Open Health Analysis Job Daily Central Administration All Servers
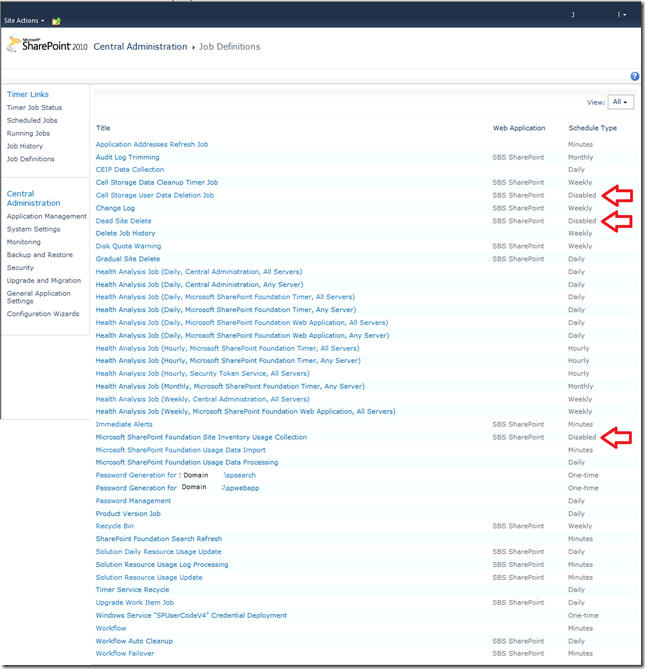 (199, 272)
